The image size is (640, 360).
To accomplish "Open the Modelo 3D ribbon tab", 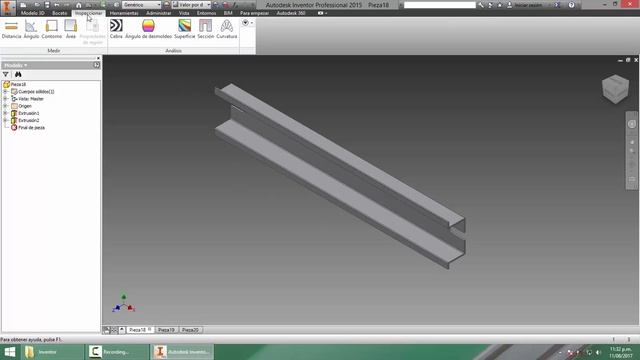I will [33, 13].
